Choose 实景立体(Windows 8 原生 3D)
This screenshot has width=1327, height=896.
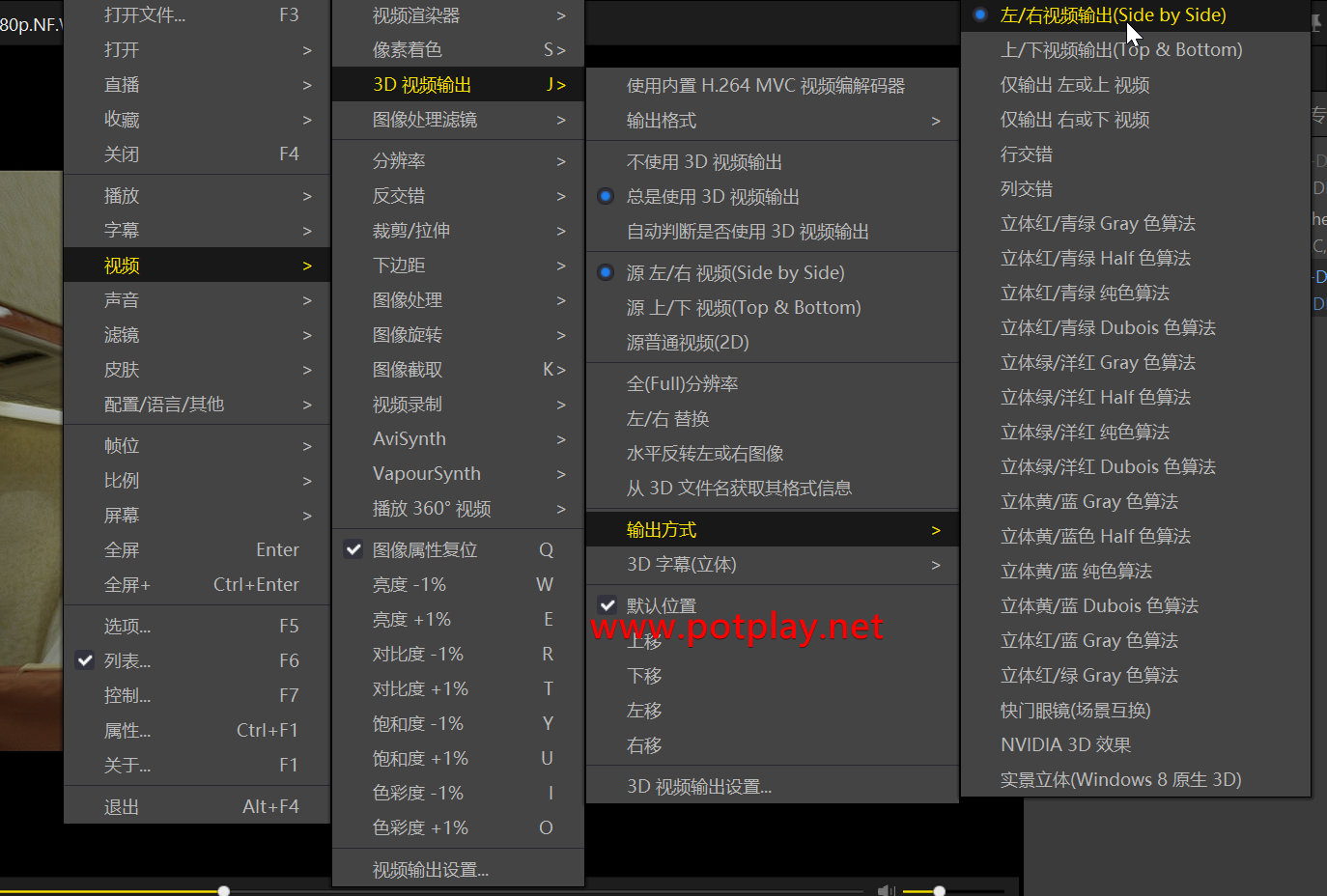pyautogui.click(x=1136, y=780)
